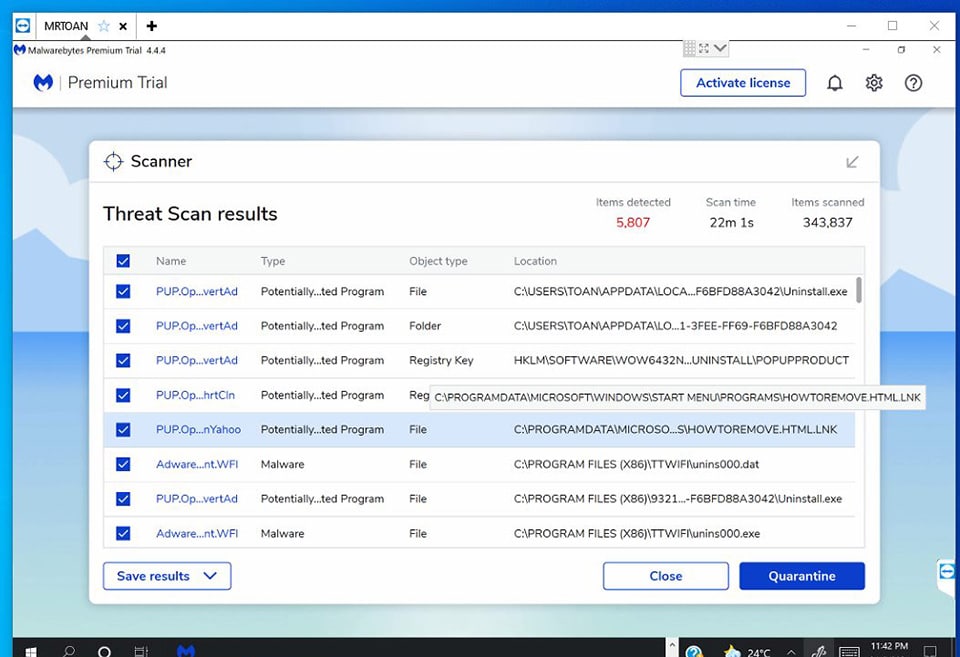
Task: Switch to the MRTOAN tab
Action: click(66, 26)
